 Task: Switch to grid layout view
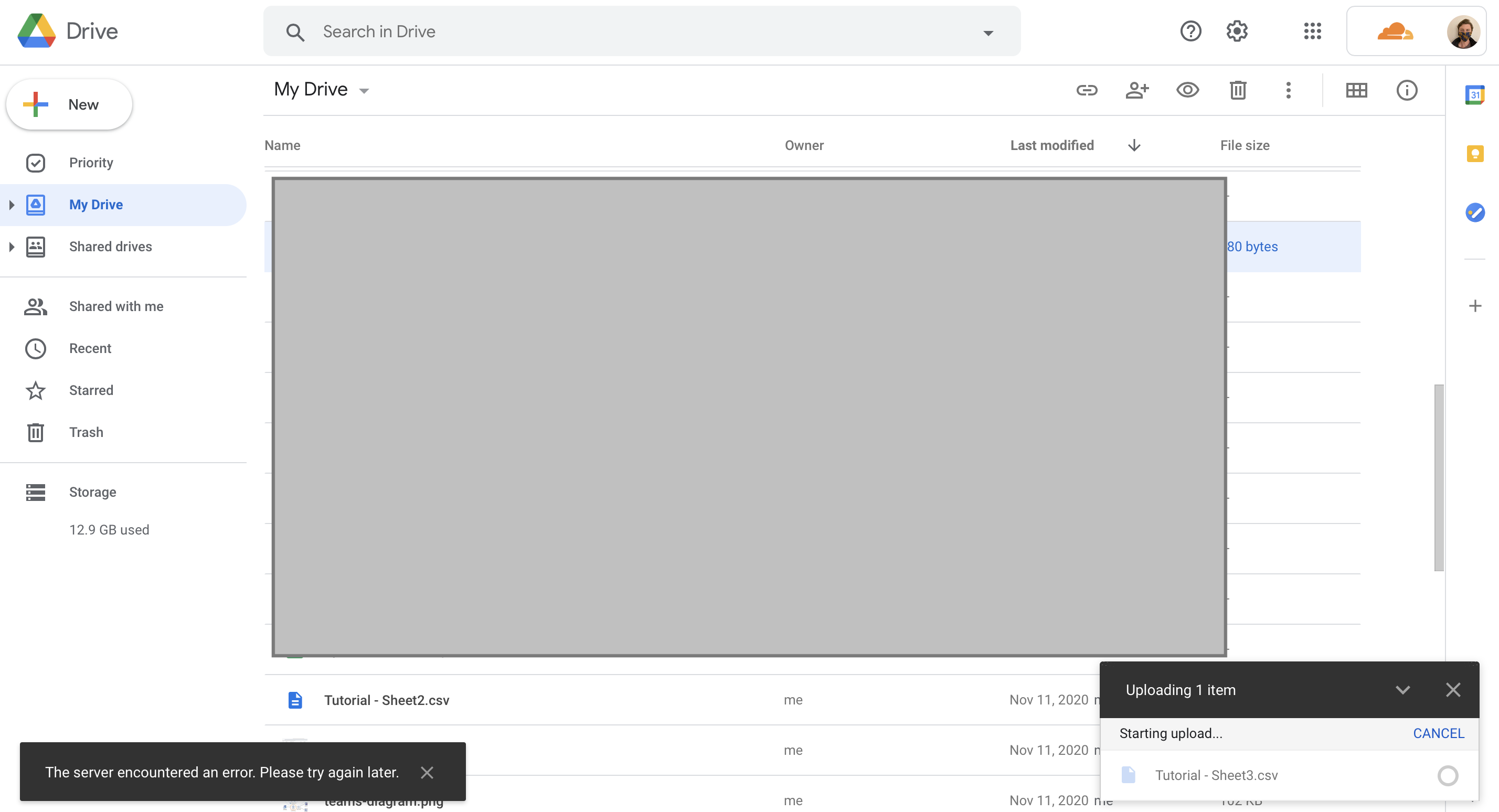[1356, 90]
